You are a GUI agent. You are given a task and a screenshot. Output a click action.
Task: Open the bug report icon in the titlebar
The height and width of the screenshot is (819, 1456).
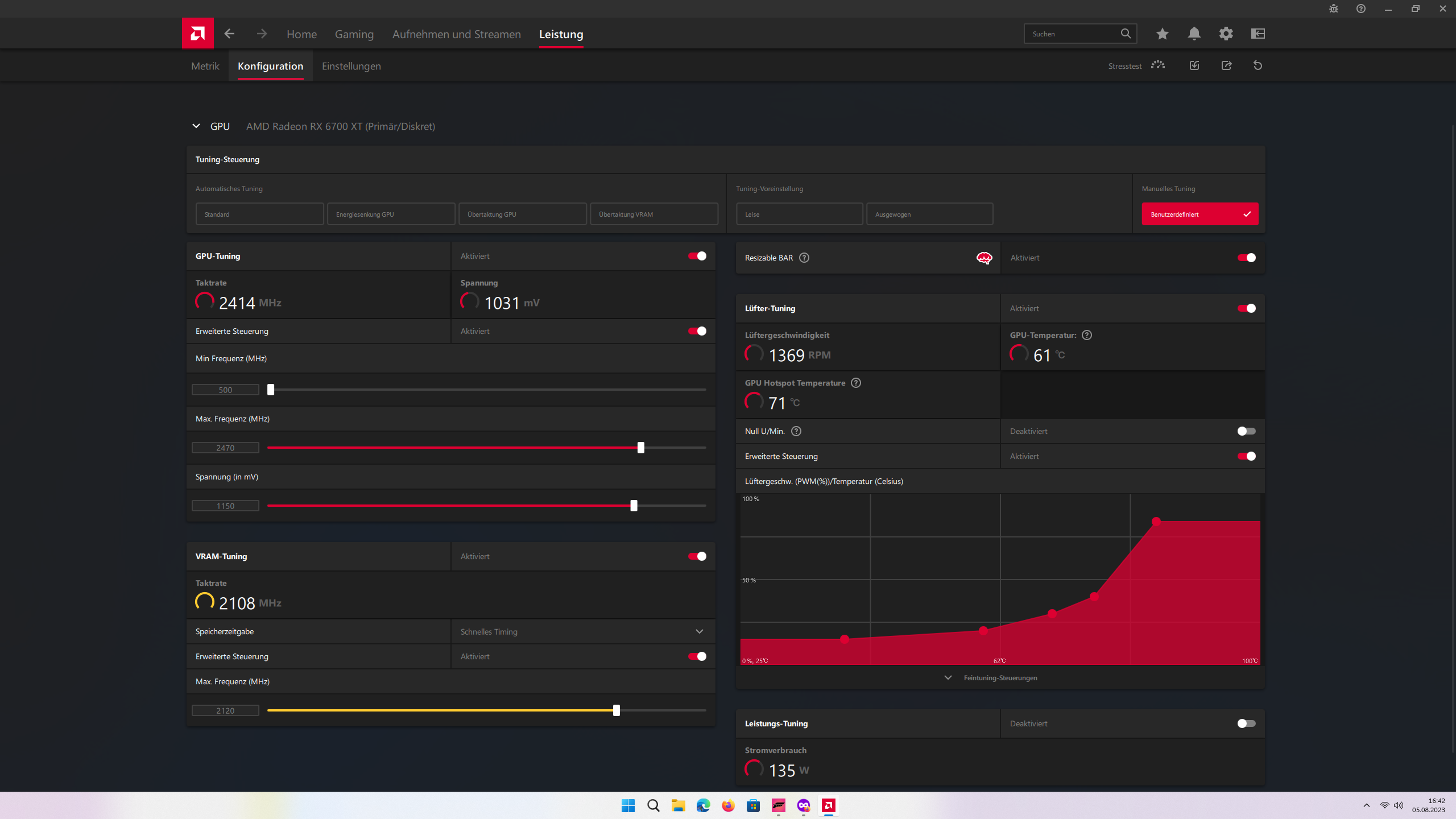(1333, 9)
